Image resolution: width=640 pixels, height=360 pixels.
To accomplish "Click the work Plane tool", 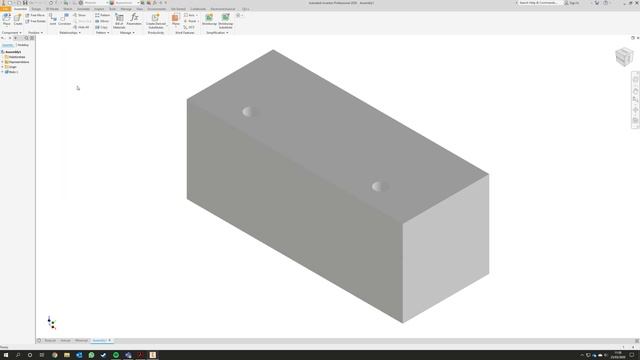I will pos(176,19).
